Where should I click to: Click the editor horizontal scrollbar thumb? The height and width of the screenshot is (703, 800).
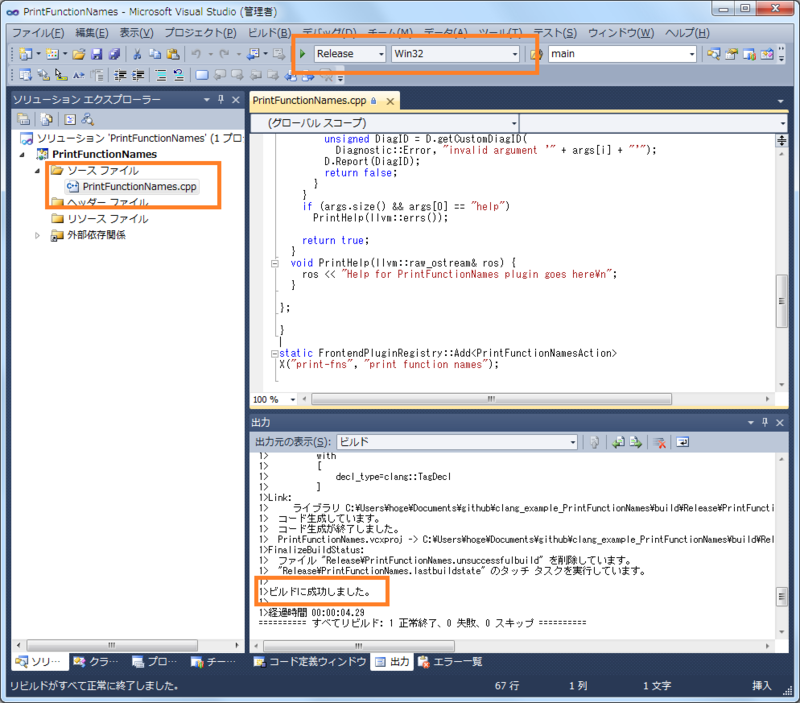tap(491, 399)
